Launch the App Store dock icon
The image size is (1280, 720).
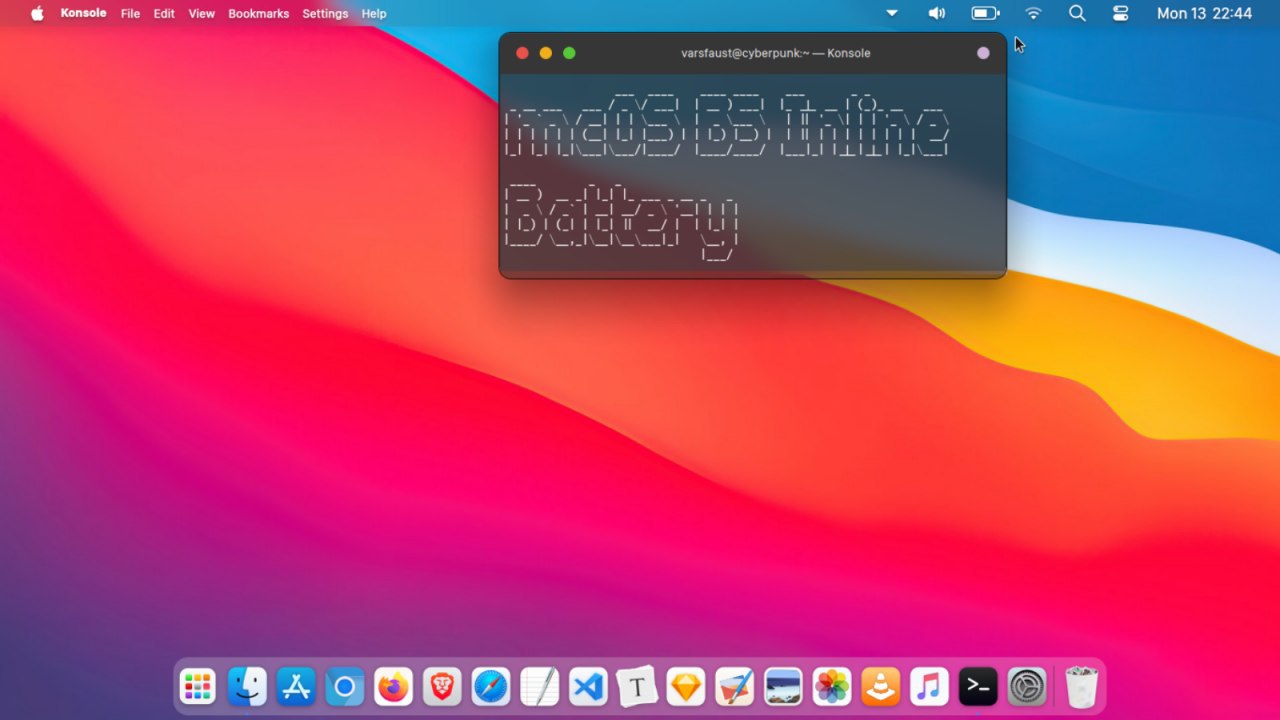[x=296, y=687]
